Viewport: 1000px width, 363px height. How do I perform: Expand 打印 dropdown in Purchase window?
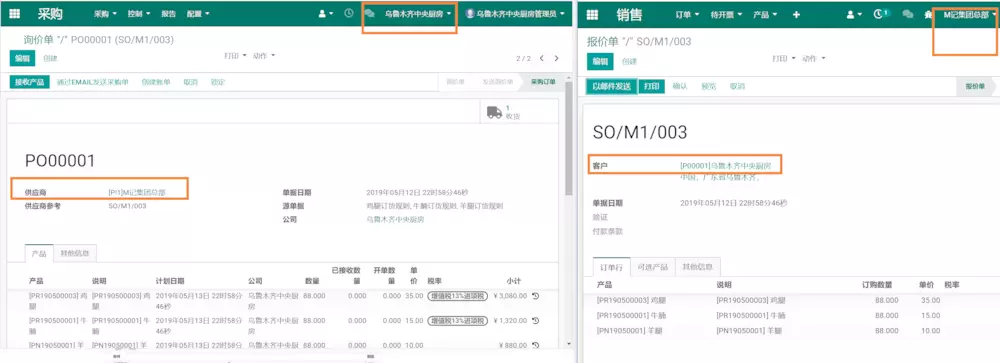[x=235, y=56]
